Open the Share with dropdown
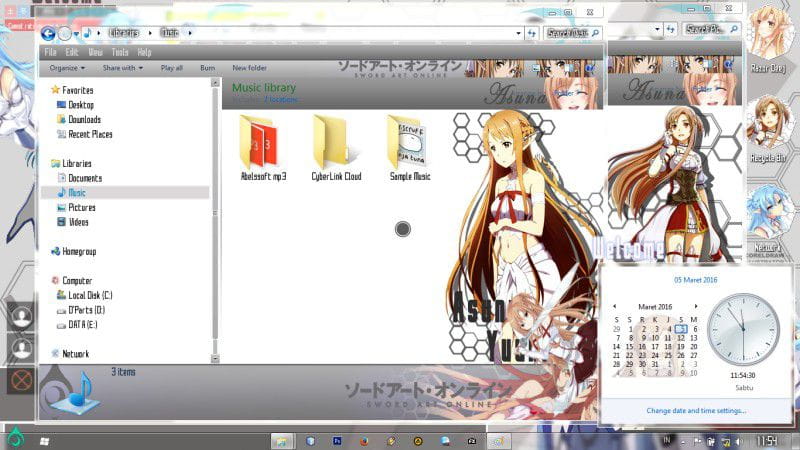Image resolution: width=800 pixels, height=450 pixels. click(122, 68)
